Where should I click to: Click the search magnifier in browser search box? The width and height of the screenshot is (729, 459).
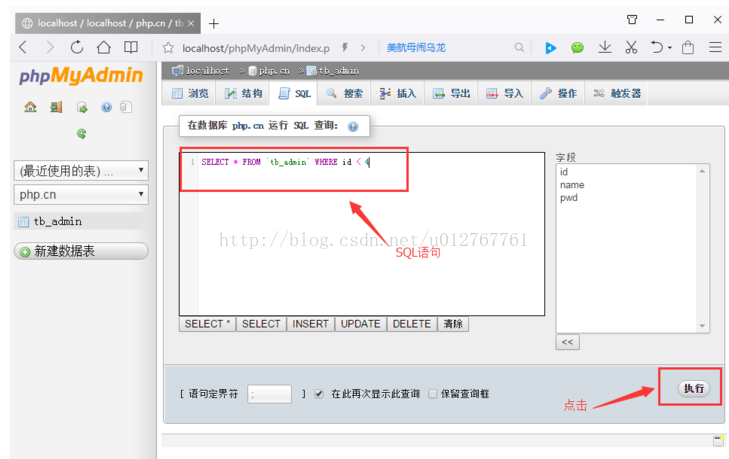[x=519, y=47]
